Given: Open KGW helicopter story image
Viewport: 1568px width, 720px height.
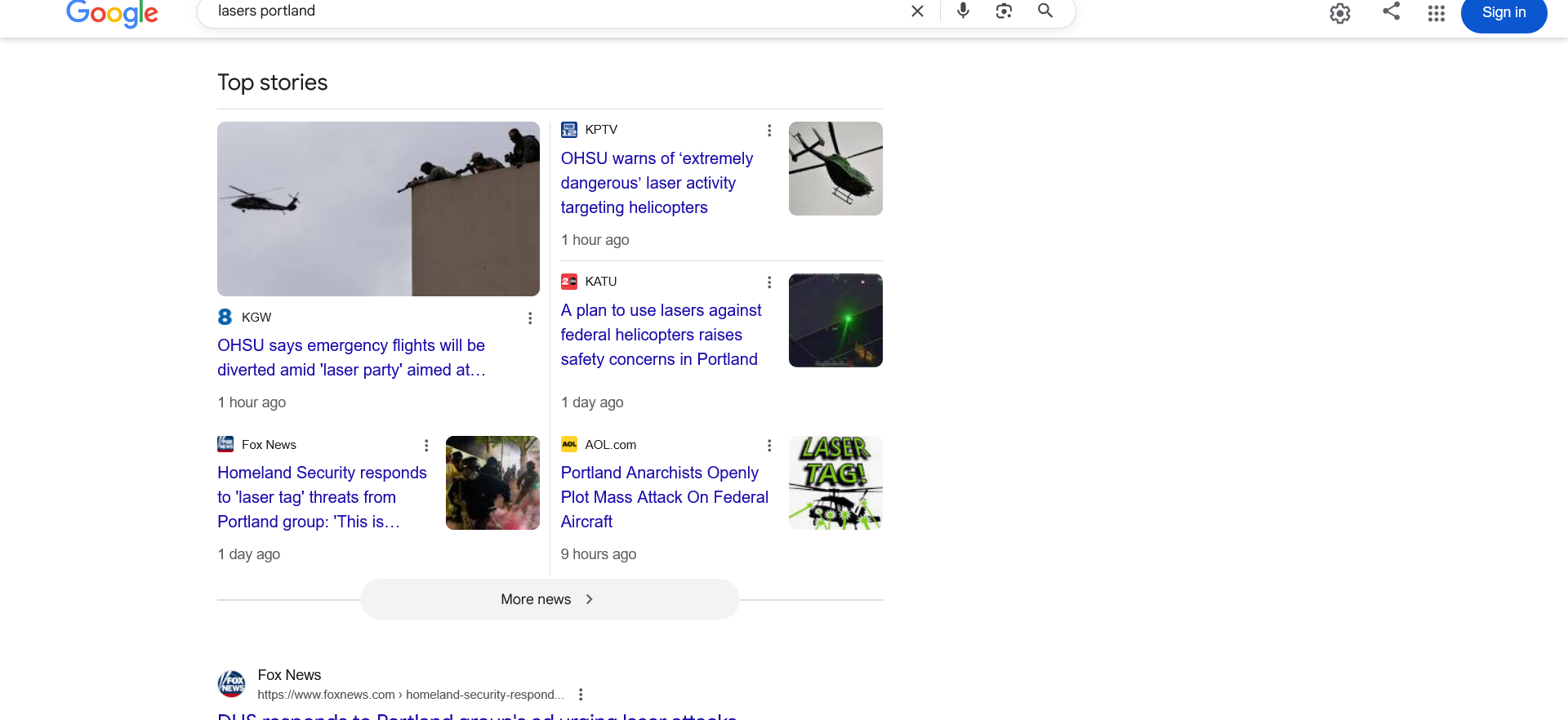Looking at the screenshot, I should click(378, 209).
